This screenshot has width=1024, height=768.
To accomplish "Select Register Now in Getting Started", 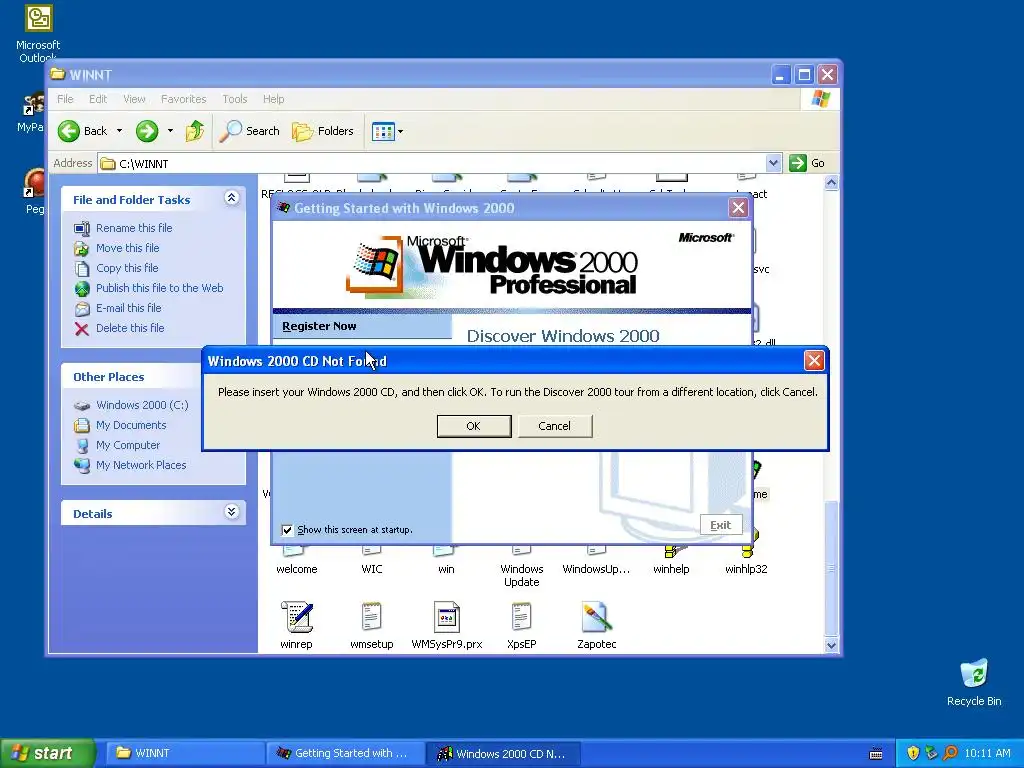I will [x=319, y=326].
